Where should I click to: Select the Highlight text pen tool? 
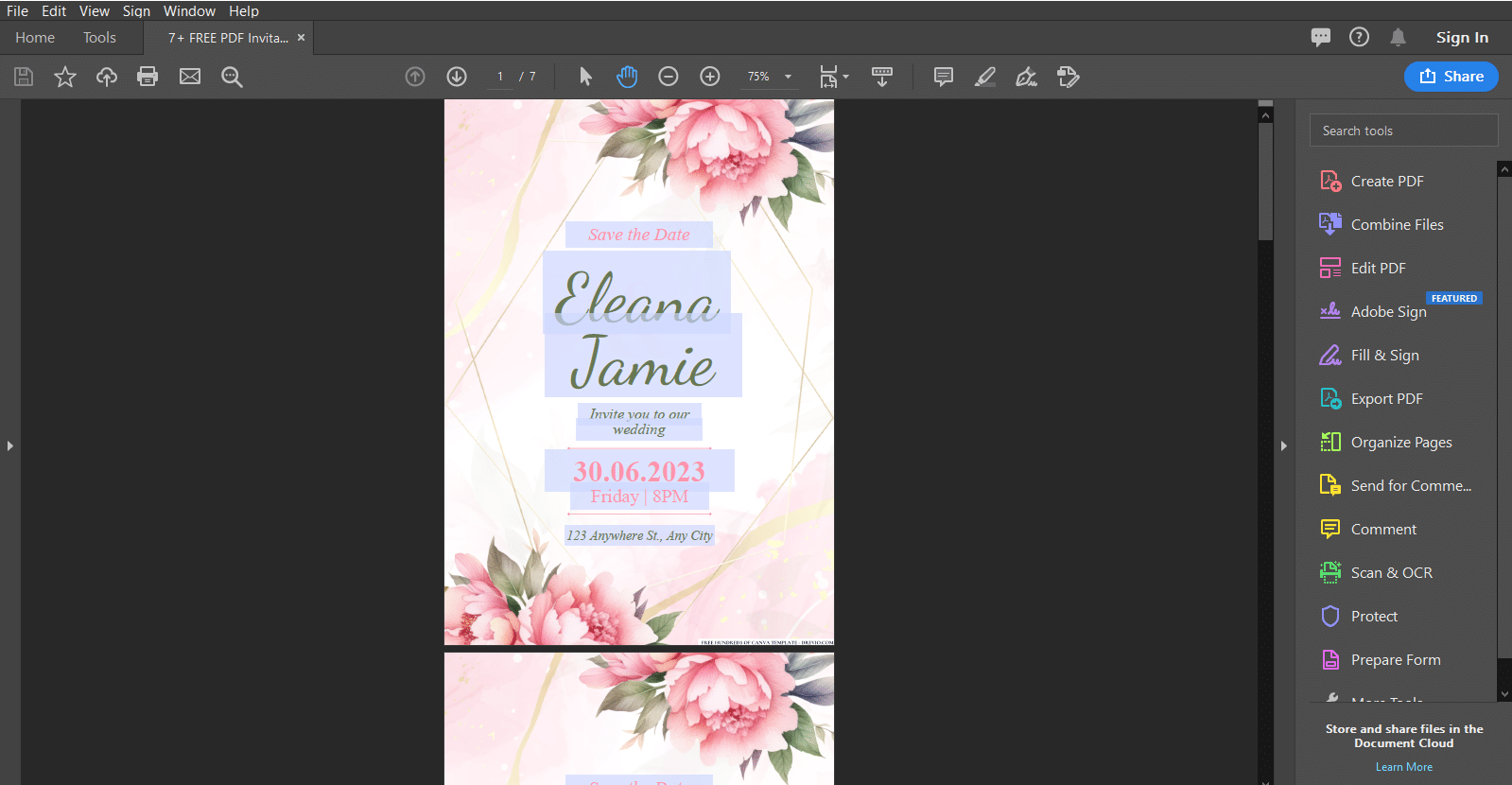coord(984,77)
